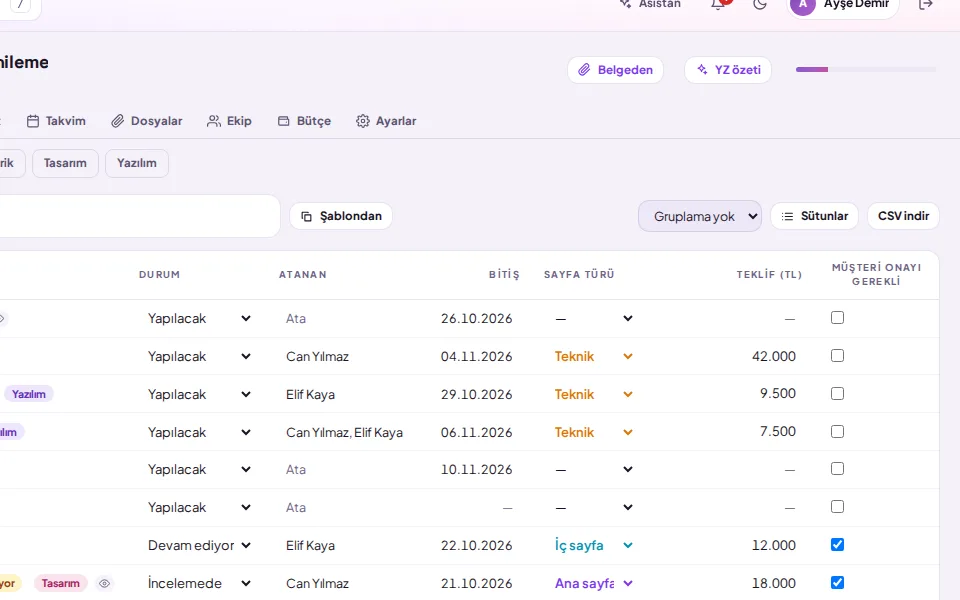Open the Takvim tab
This screenshot has width=960, height=600.
click(x=56, y=121)
